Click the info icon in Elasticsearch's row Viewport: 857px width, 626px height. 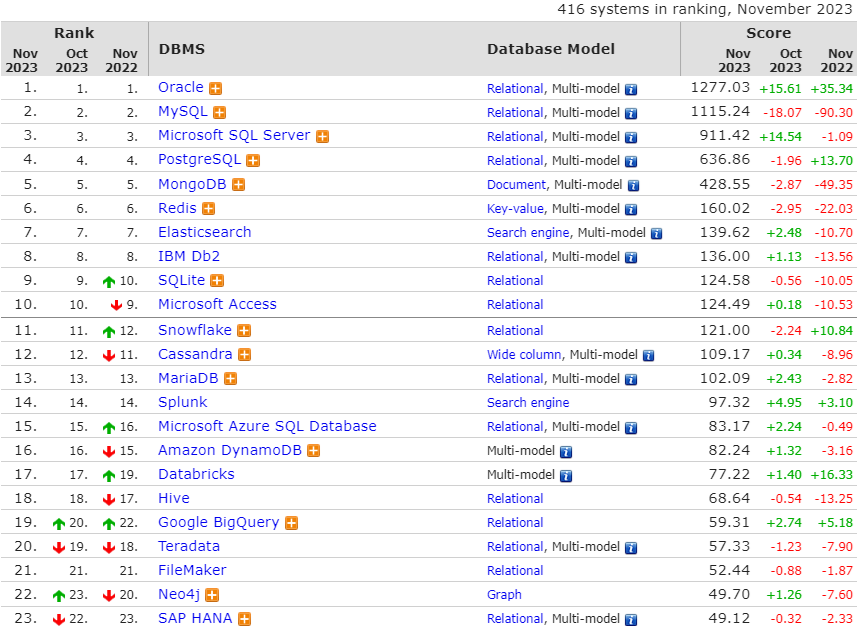pos(656,234)
